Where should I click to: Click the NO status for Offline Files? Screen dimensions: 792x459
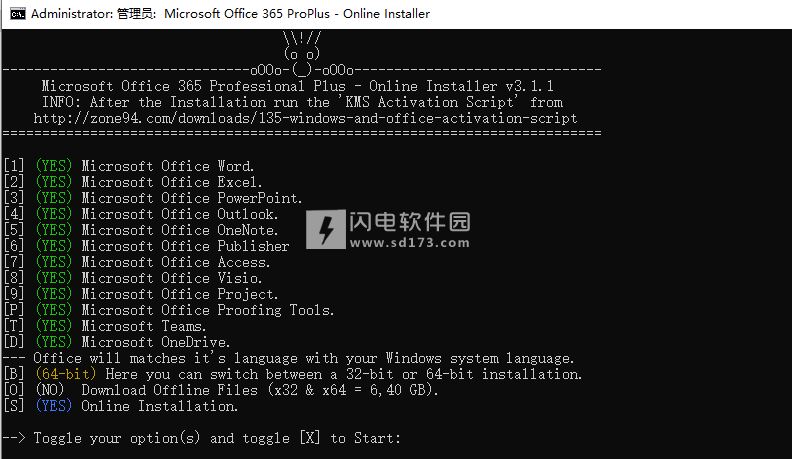coord(50,390)
